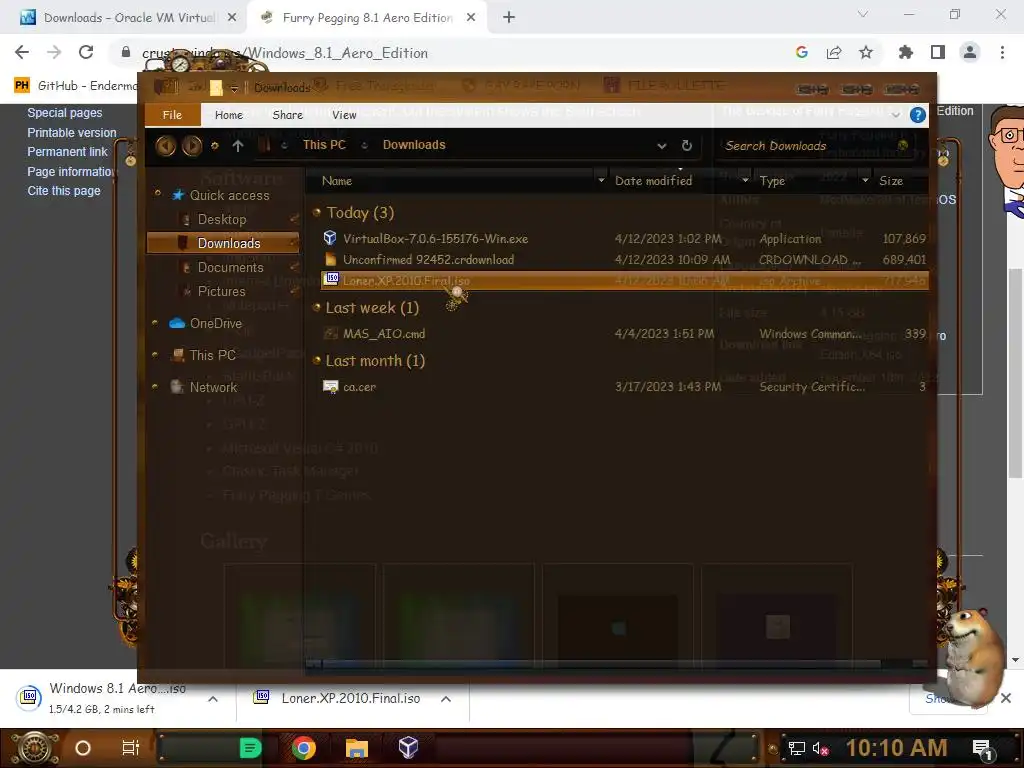This screenshot has width=1024, height=768.
Task: Select Documents in navigation pane
Action: (x=231, y=267)
